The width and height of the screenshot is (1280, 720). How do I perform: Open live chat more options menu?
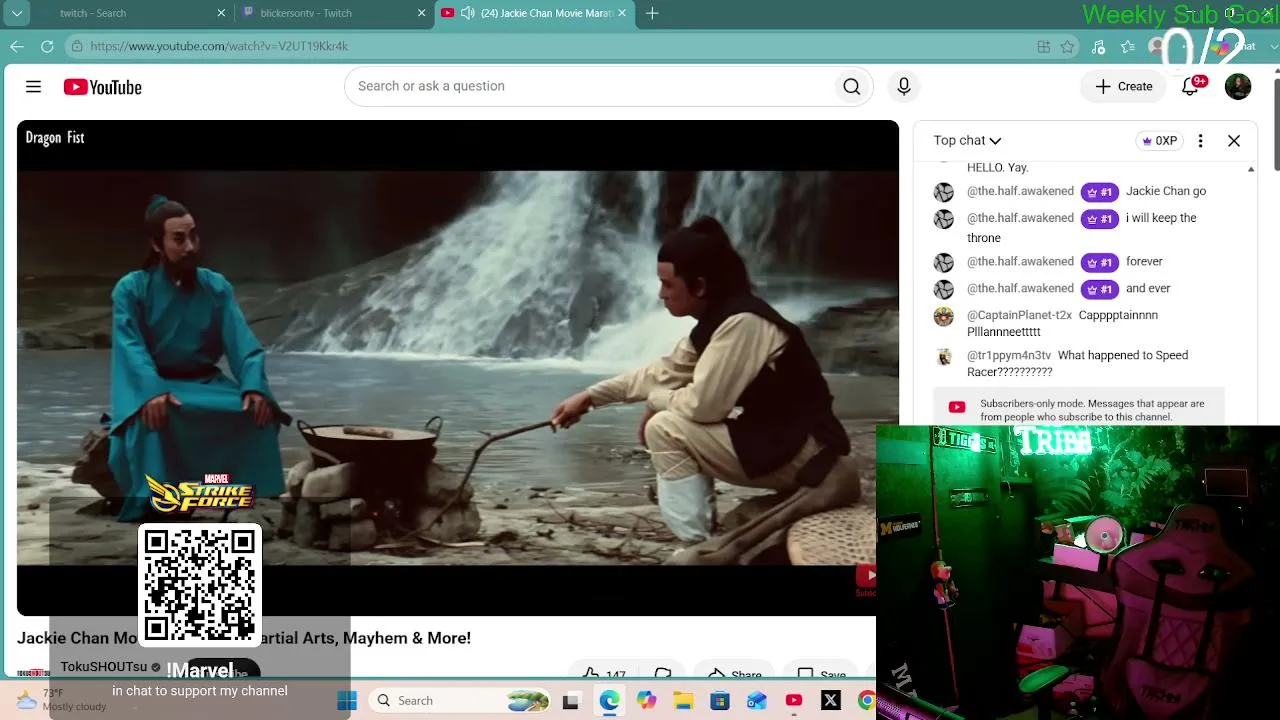click(1200, 141)
